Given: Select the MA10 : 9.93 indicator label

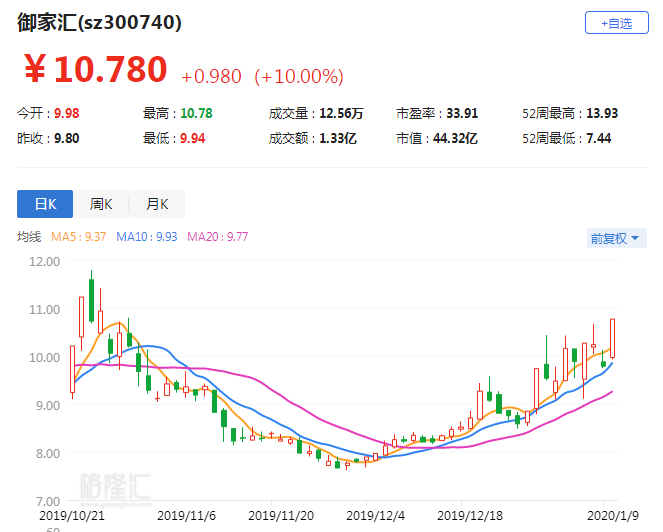Looking at the screenshot, I should (146, 237).
